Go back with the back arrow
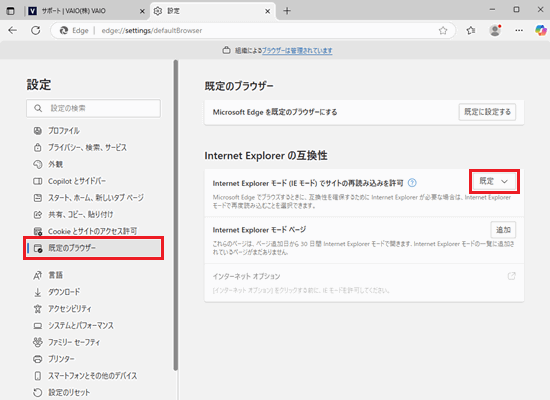Viewport: 550px width, 400px height. pos(13,31)
